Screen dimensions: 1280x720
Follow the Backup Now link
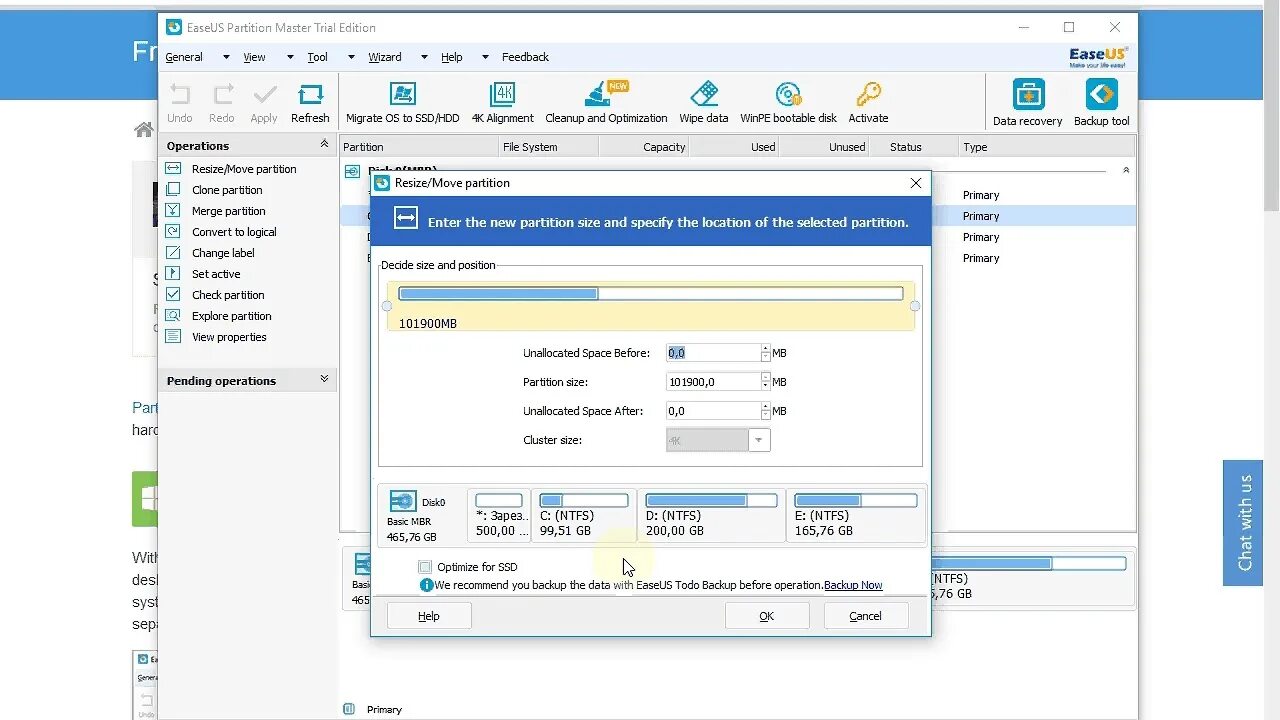853,585
